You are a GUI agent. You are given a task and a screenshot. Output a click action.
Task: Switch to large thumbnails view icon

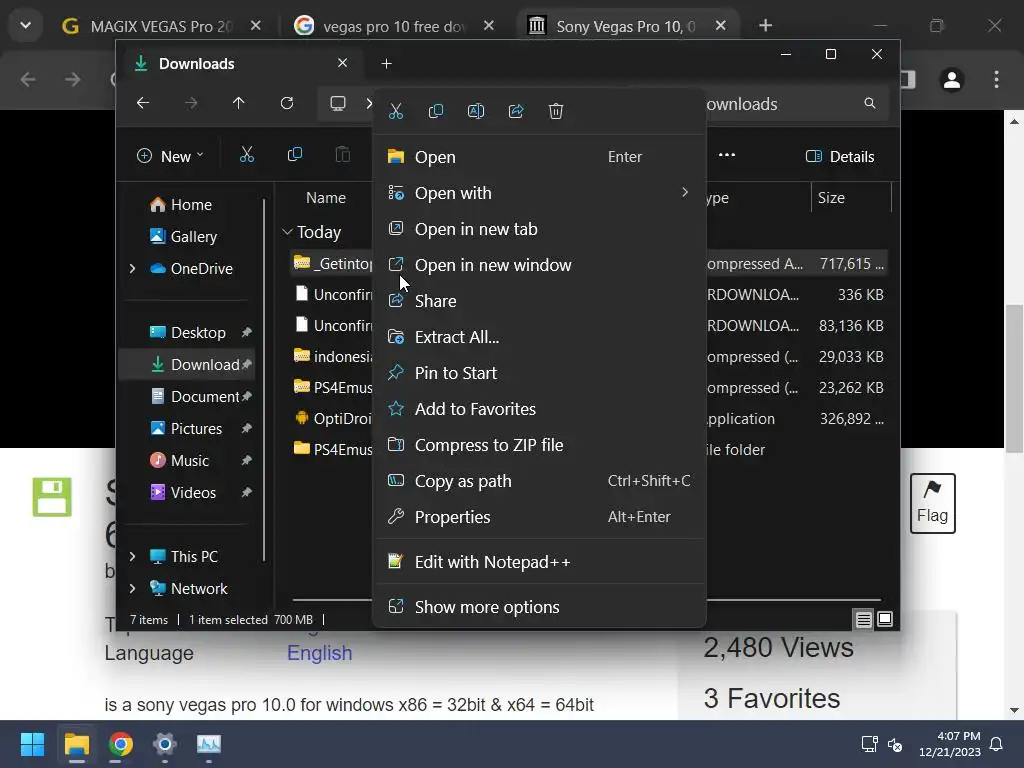coord(885,619)
